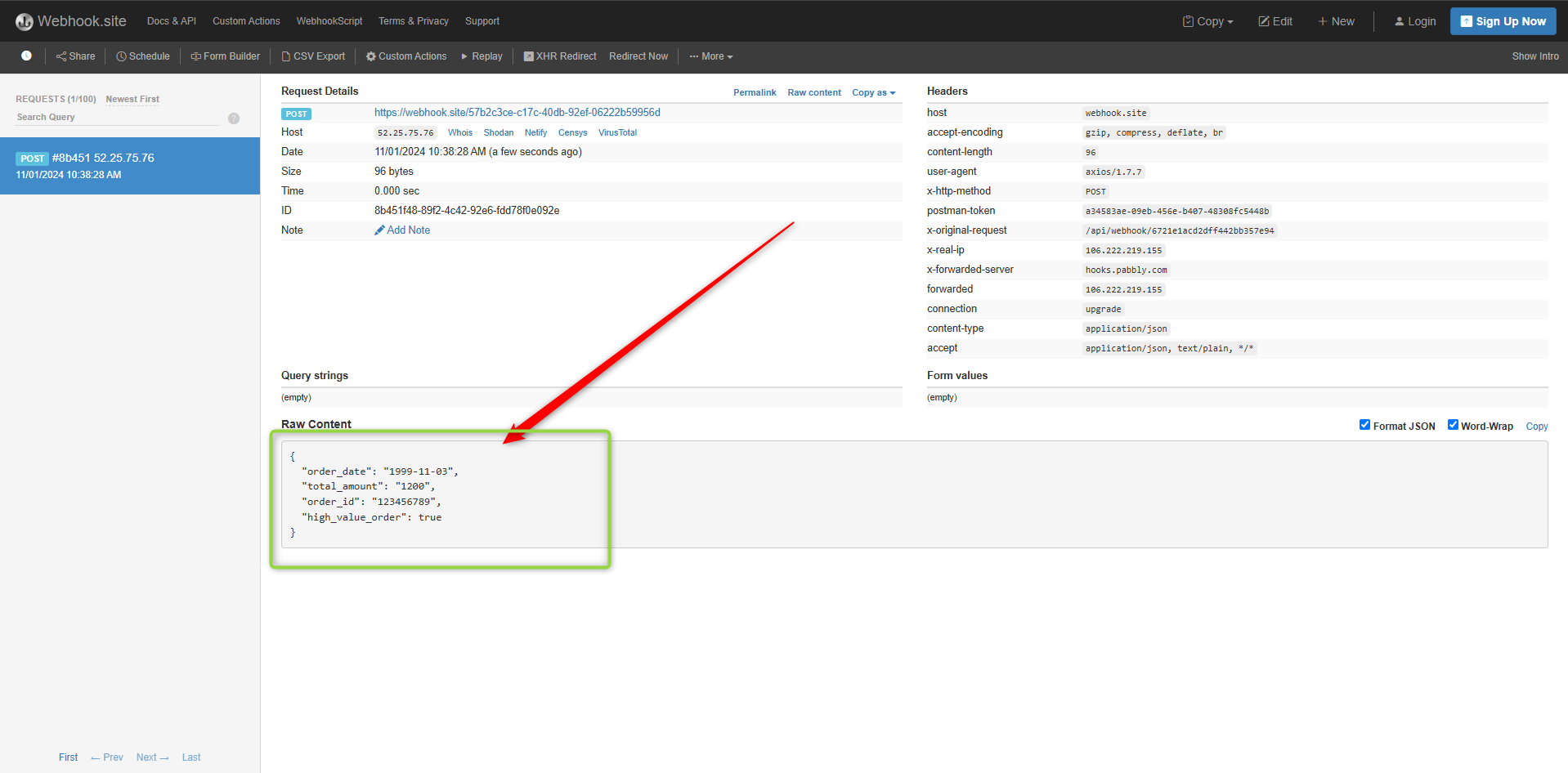Open the webhook.site request URL link
Image resolution: width=1568 pixels, height=773 pixels.
(x=517, y=112)
